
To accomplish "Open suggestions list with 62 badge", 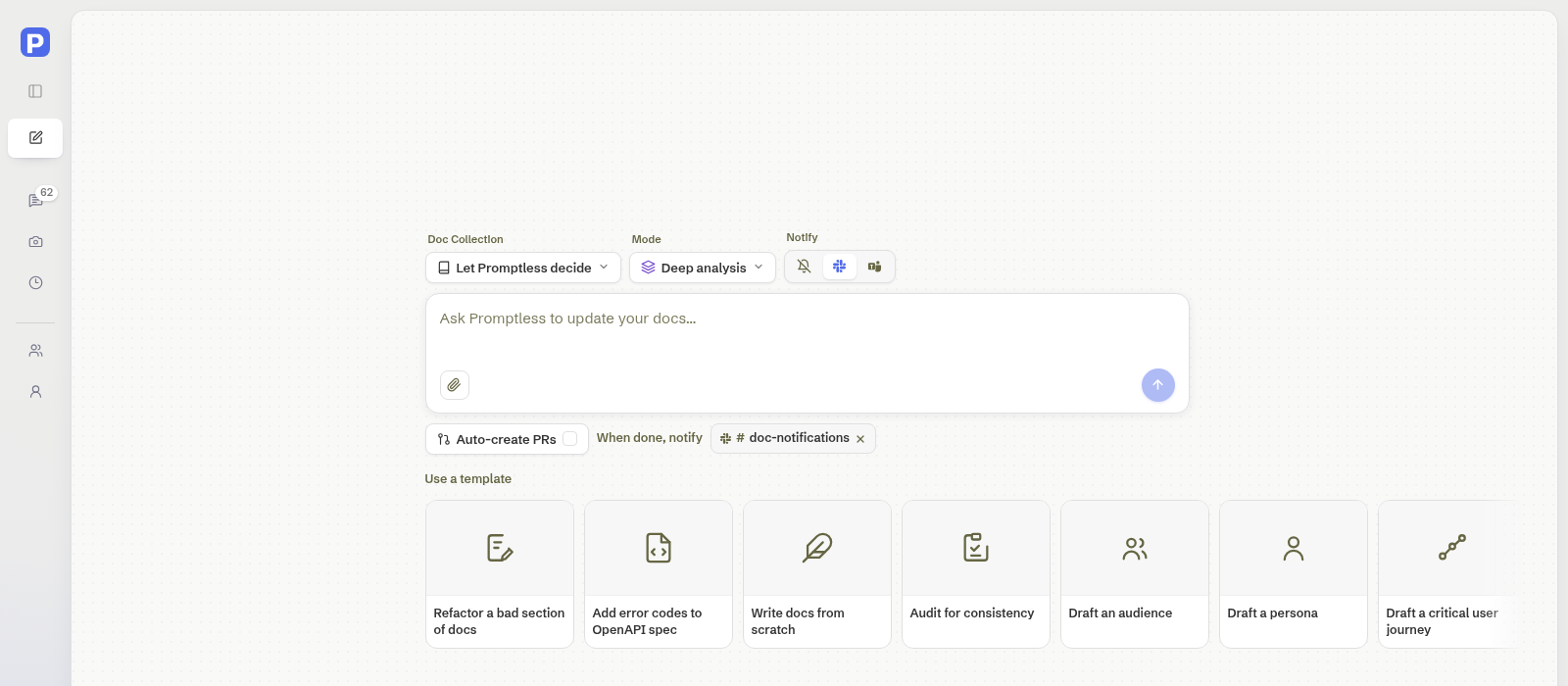I will [x=35, y=200].
